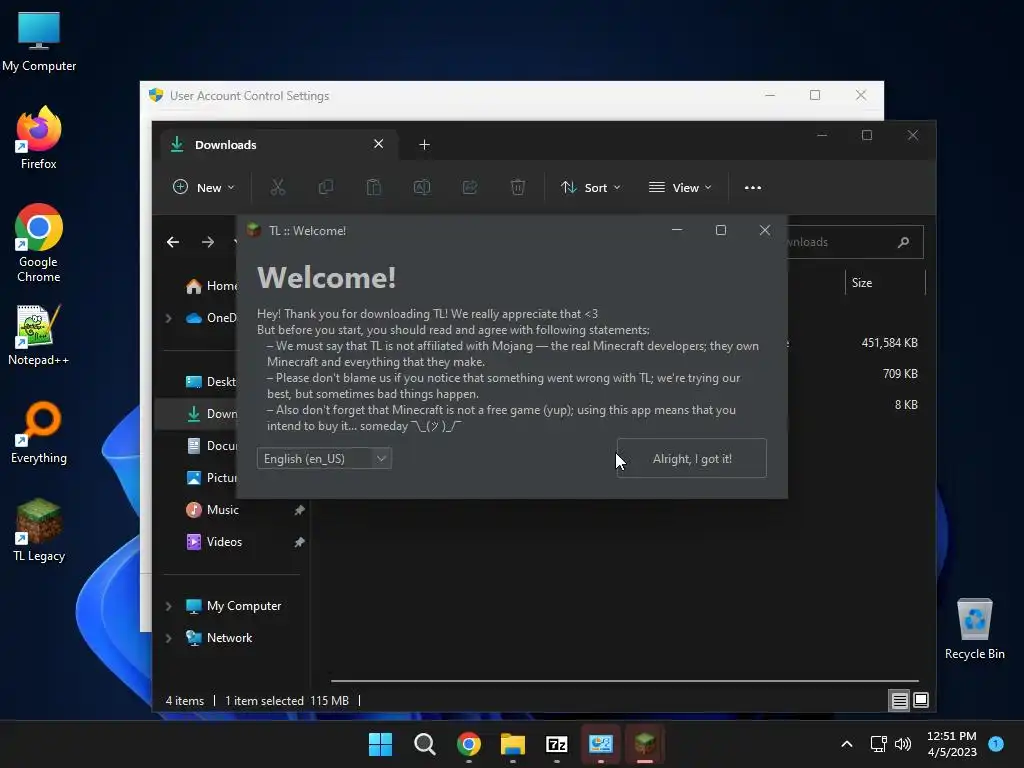
Task: Select Music in Explorer navigation pane
Action: click(x=212, y=509)
